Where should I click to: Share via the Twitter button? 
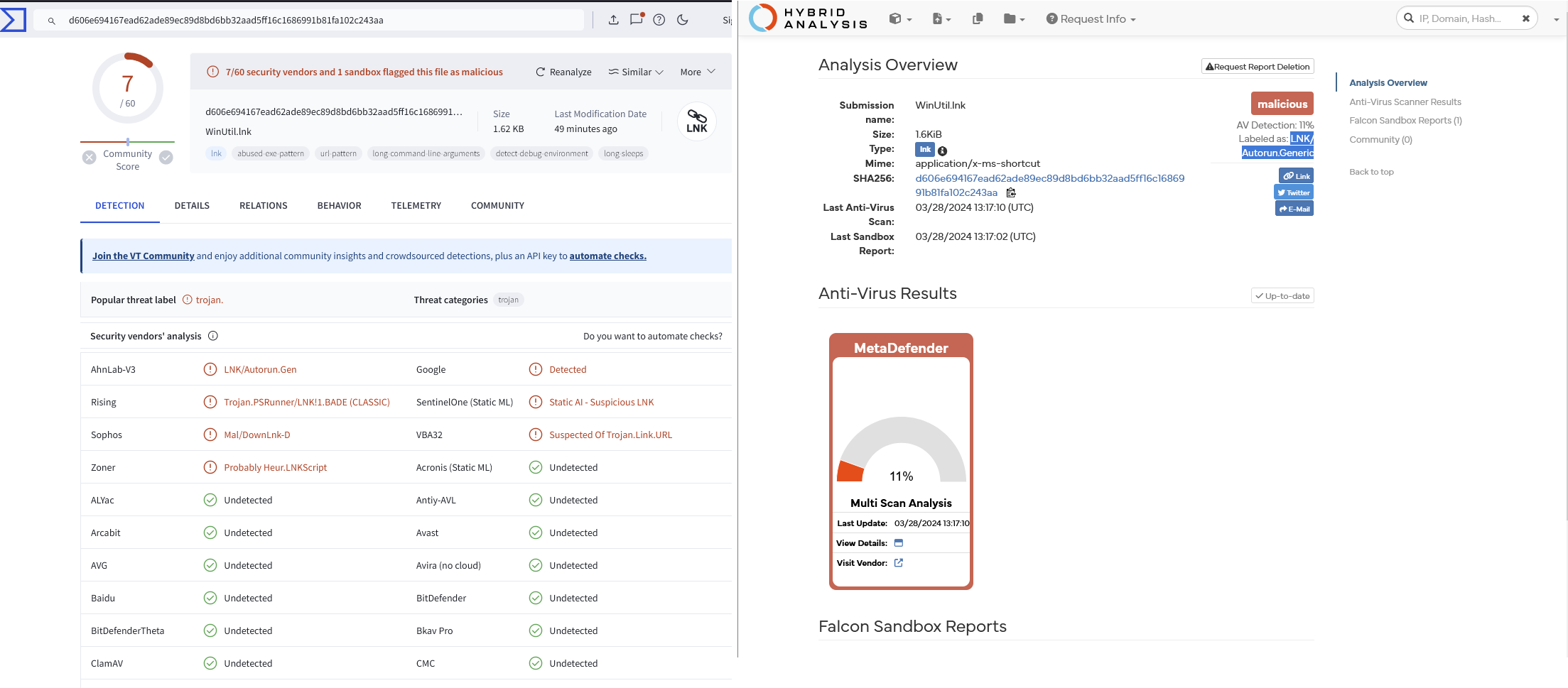[1294, 192]
